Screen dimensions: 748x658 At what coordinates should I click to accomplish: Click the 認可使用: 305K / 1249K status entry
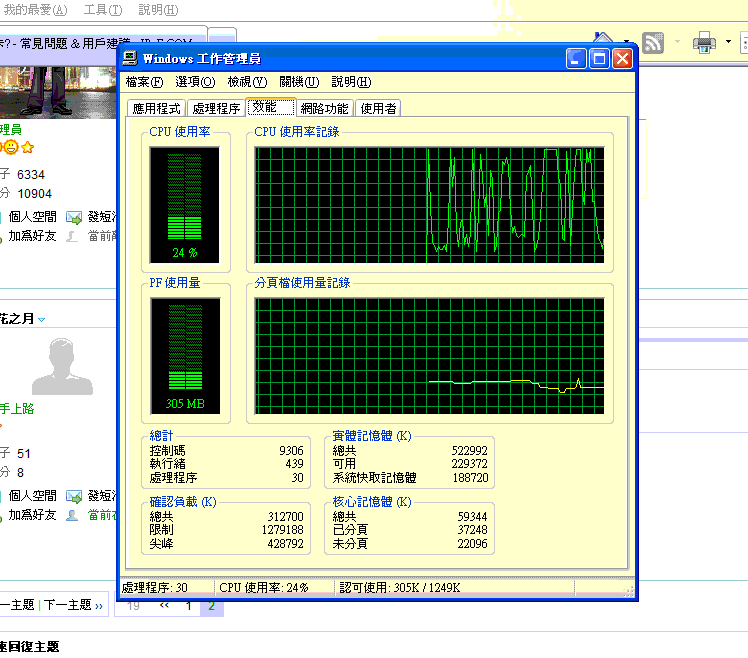pos(400,588)
